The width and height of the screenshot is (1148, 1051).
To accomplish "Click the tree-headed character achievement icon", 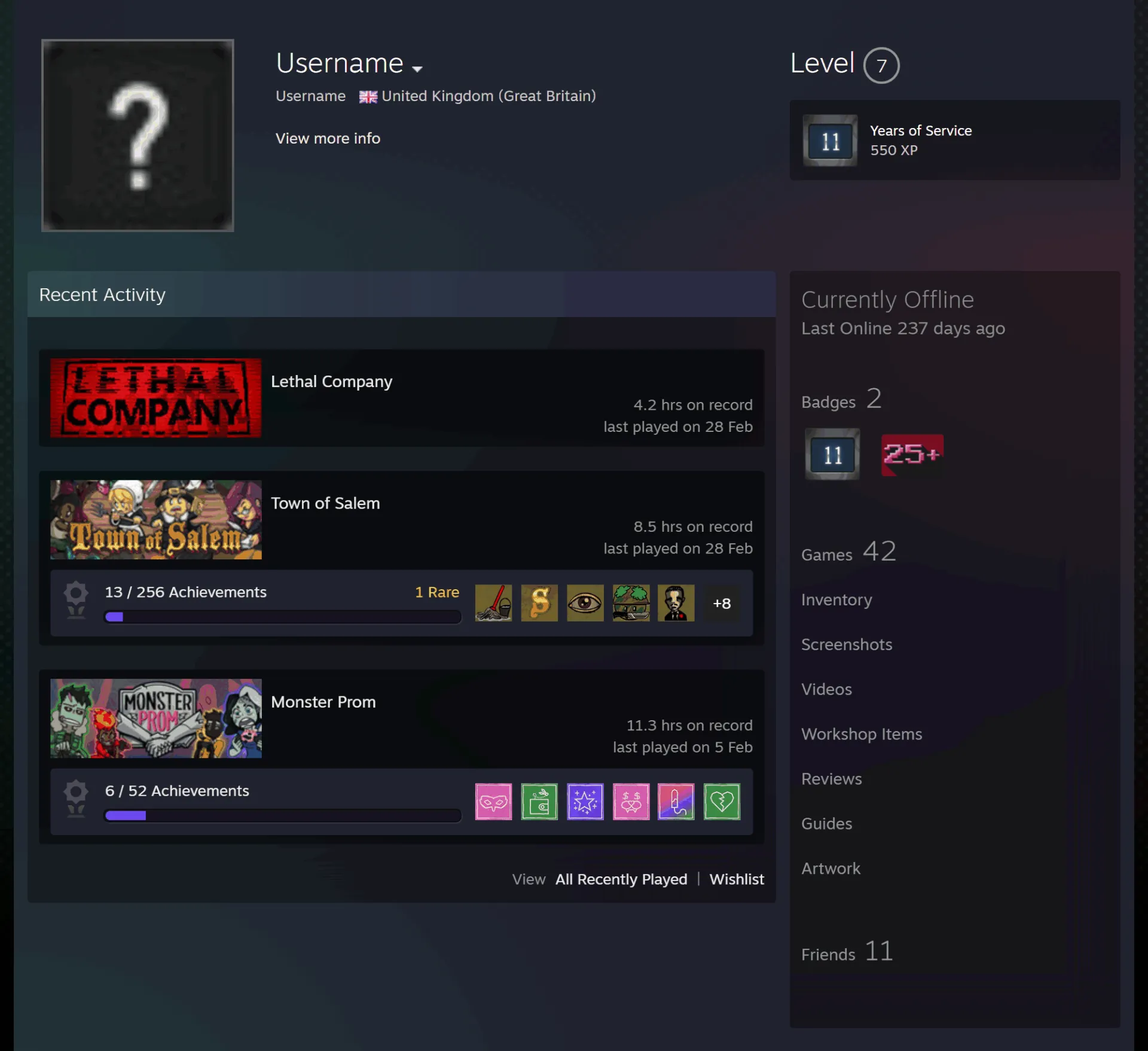I will (x=631, y=603).
